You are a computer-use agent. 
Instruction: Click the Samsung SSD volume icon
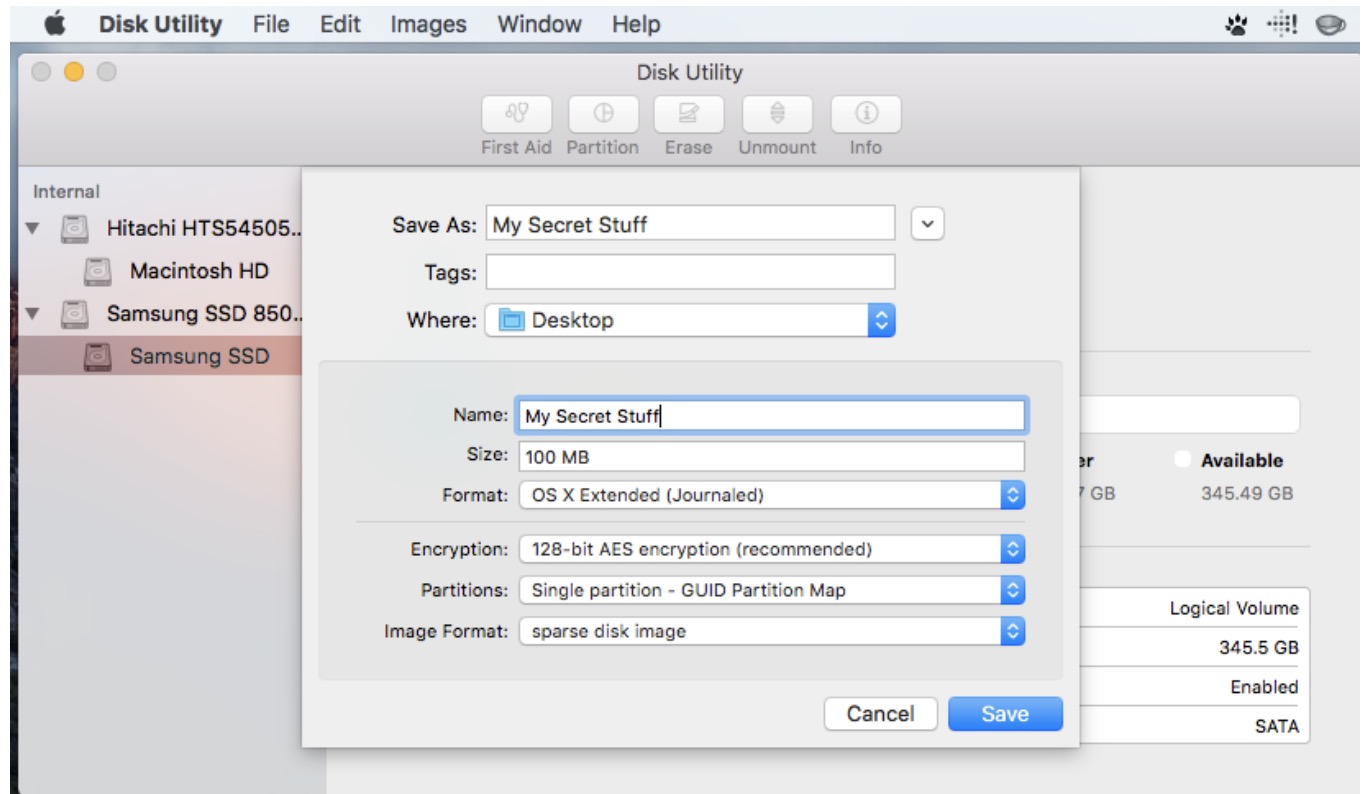click(97, 355)
